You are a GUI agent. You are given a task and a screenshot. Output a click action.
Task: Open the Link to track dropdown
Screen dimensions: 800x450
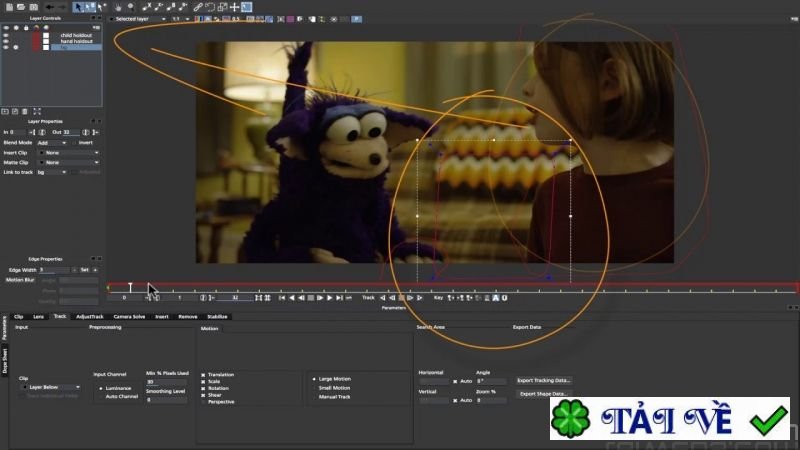point(52,172)
